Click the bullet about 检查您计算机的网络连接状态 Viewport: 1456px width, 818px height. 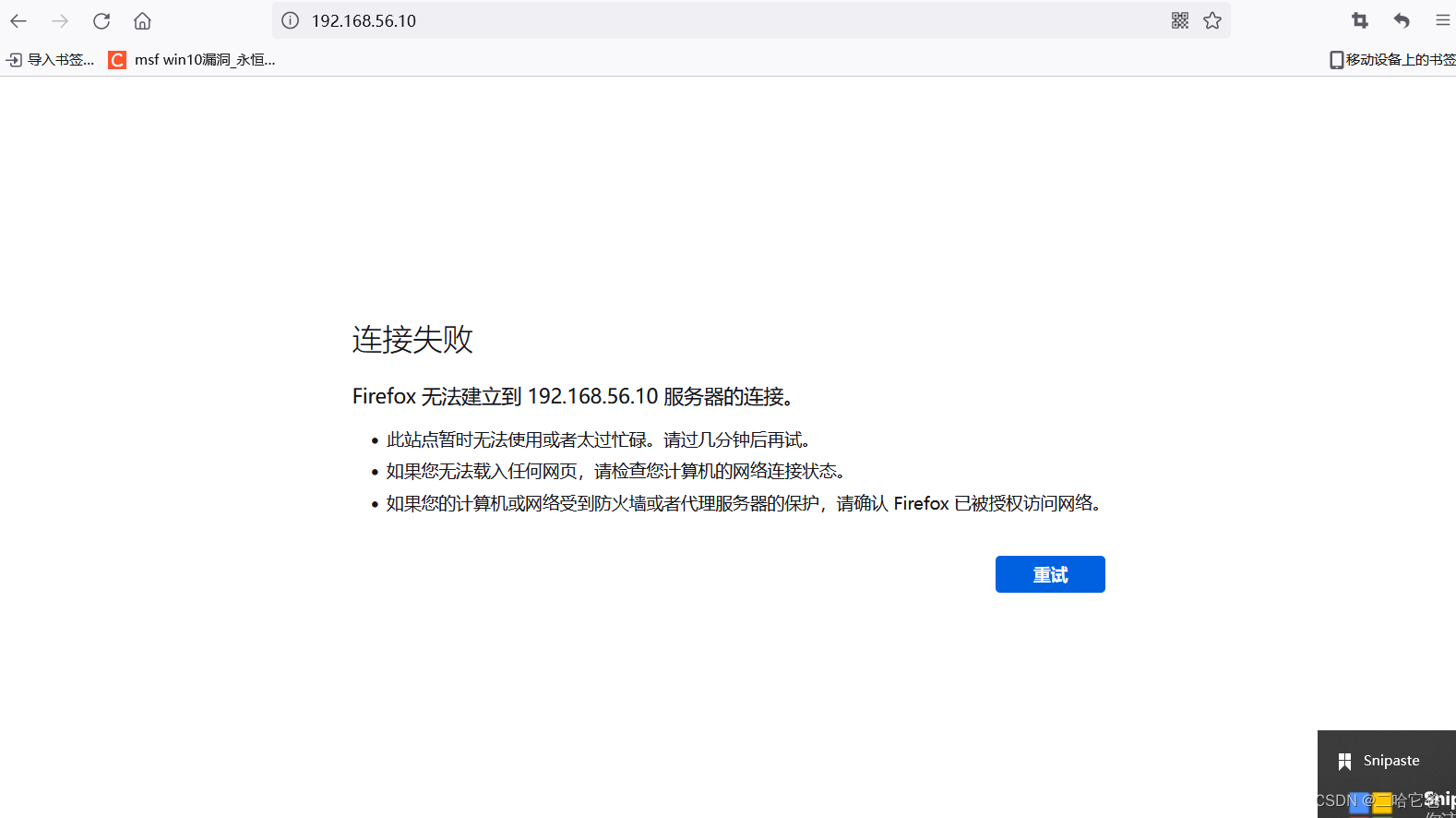click(616, 472)
